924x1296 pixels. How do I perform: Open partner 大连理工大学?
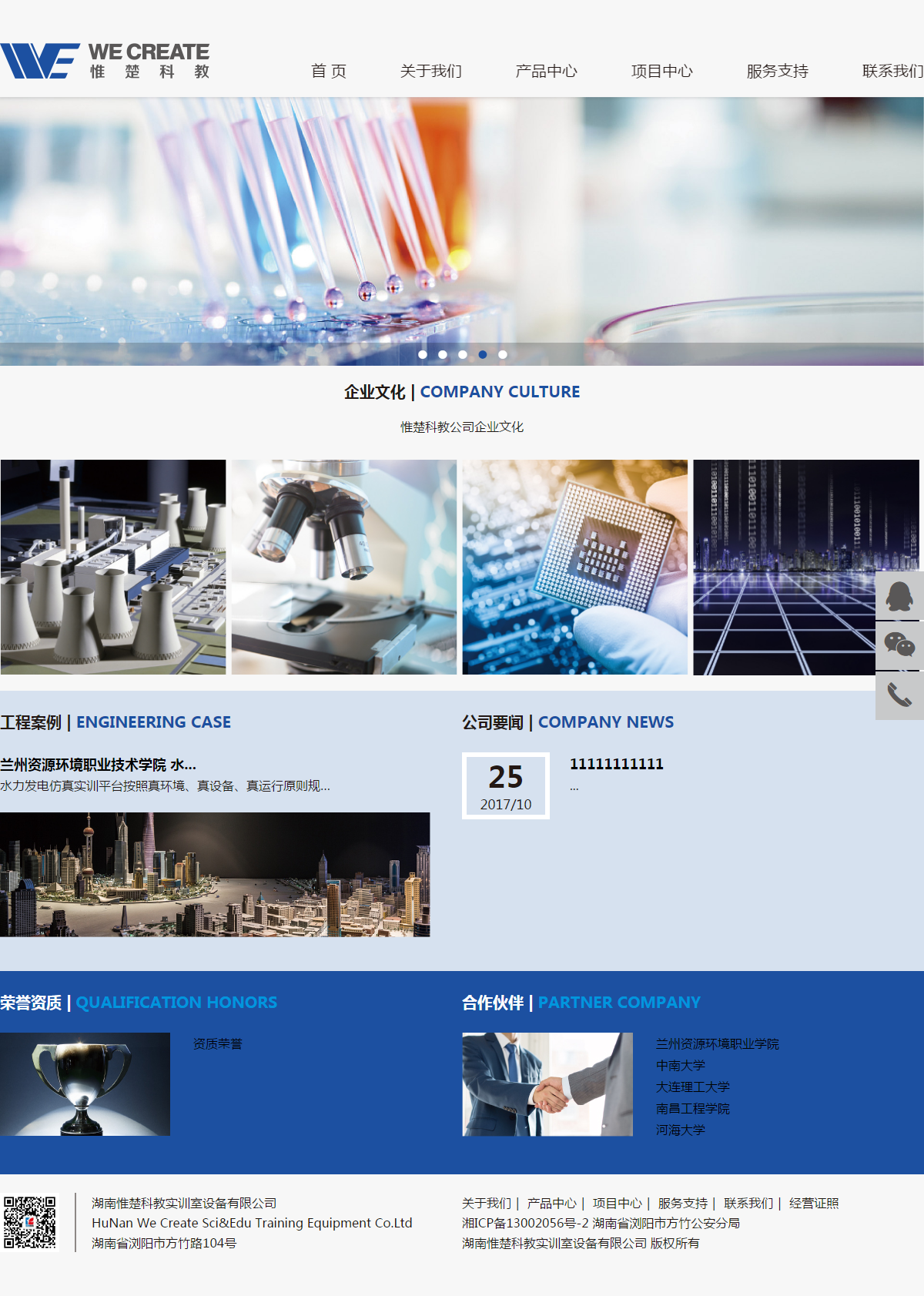pos(693,1087)
